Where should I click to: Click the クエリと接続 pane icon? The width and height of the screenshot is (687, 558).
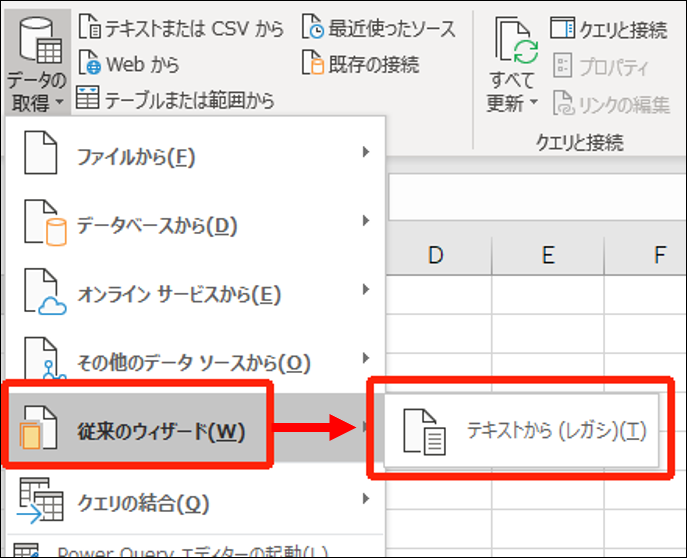click(563, 28)
